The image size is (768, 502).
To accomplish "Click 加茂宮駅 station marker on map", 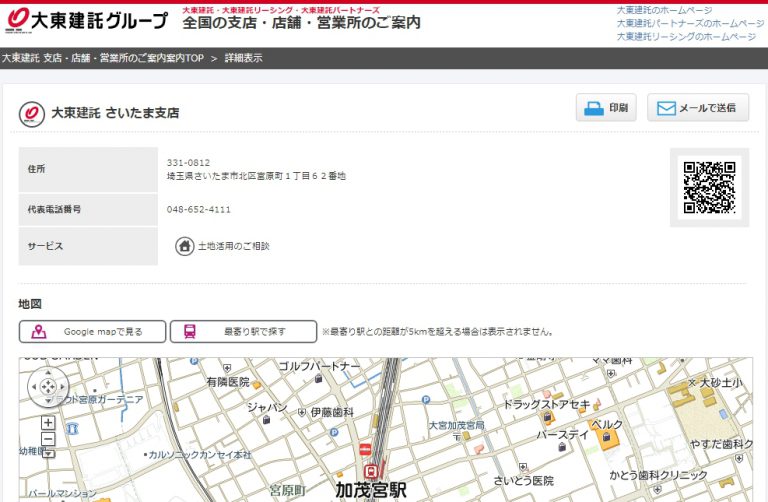I will tap(371, 470).
